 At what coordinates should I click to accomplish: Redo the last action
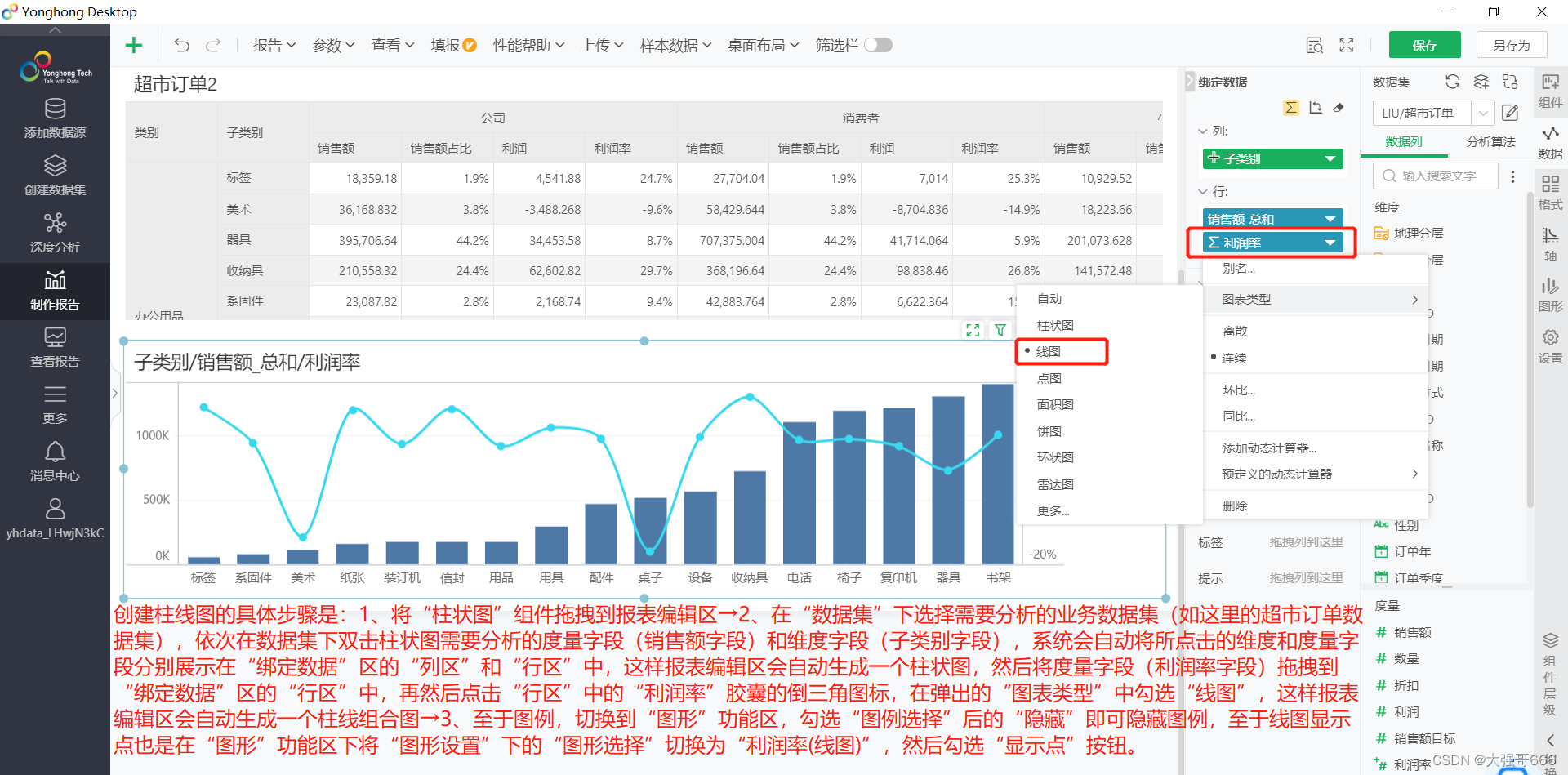[x=213, y=45]
